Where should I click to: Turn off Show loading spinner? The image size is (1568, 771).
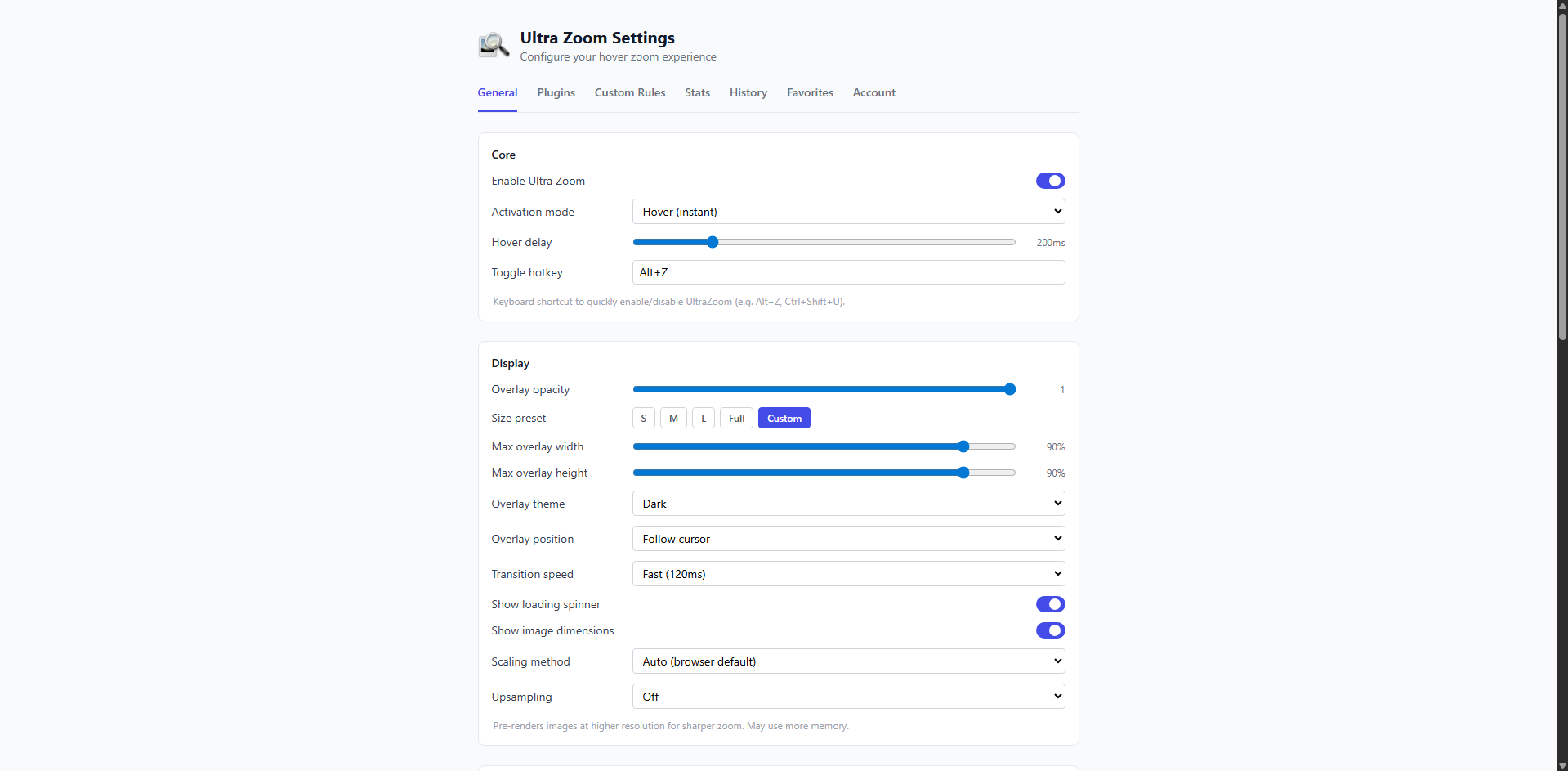(1050, 604)
